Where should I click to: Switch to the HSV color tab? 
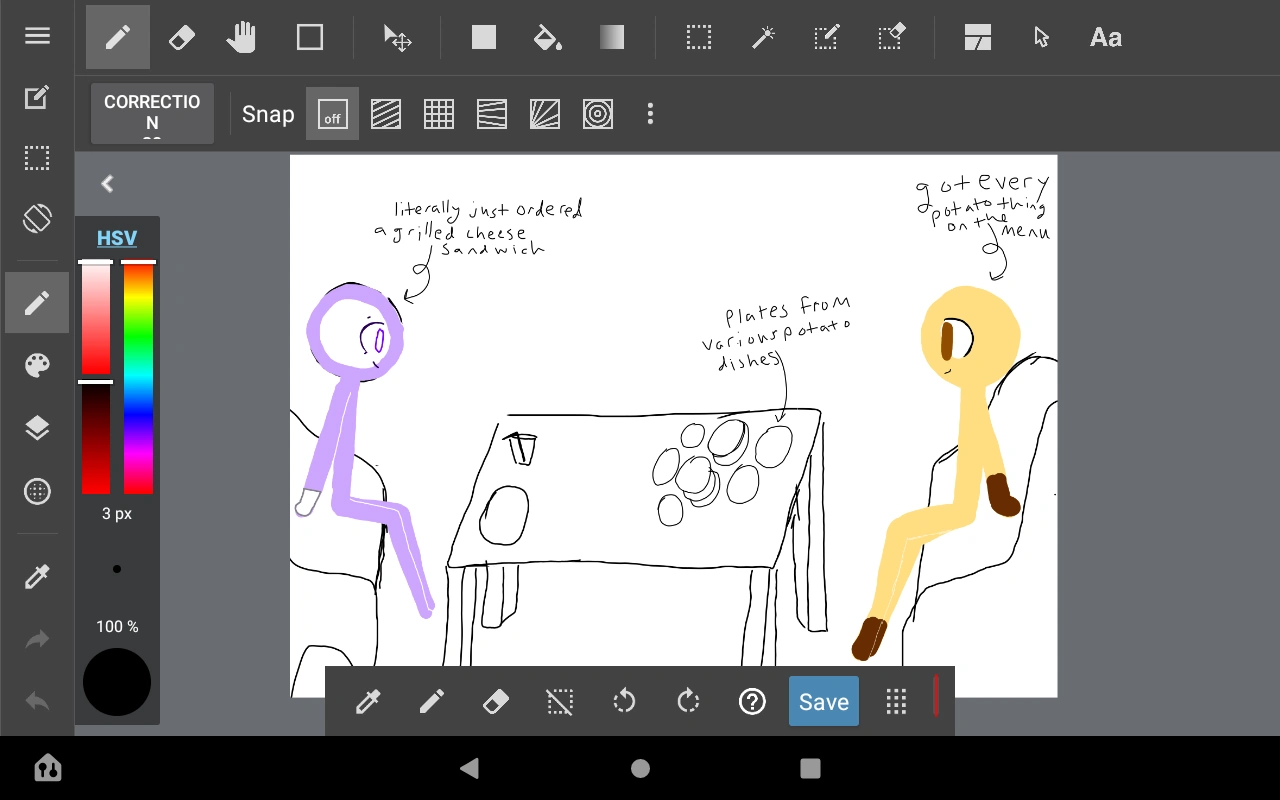pos(117,237)
